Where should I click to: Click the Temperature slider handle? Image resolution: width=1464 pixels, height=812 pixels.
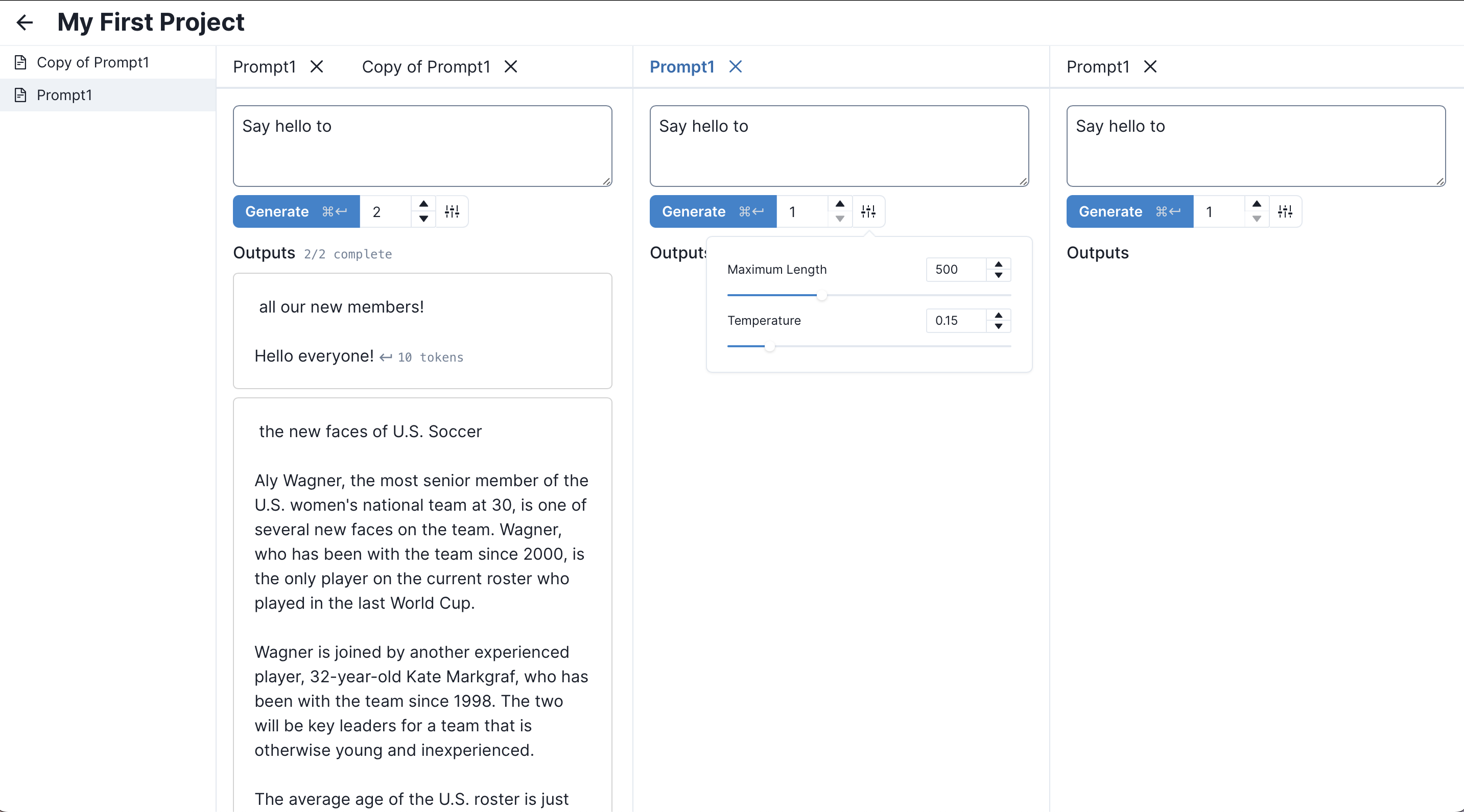[x=769, y=346]
